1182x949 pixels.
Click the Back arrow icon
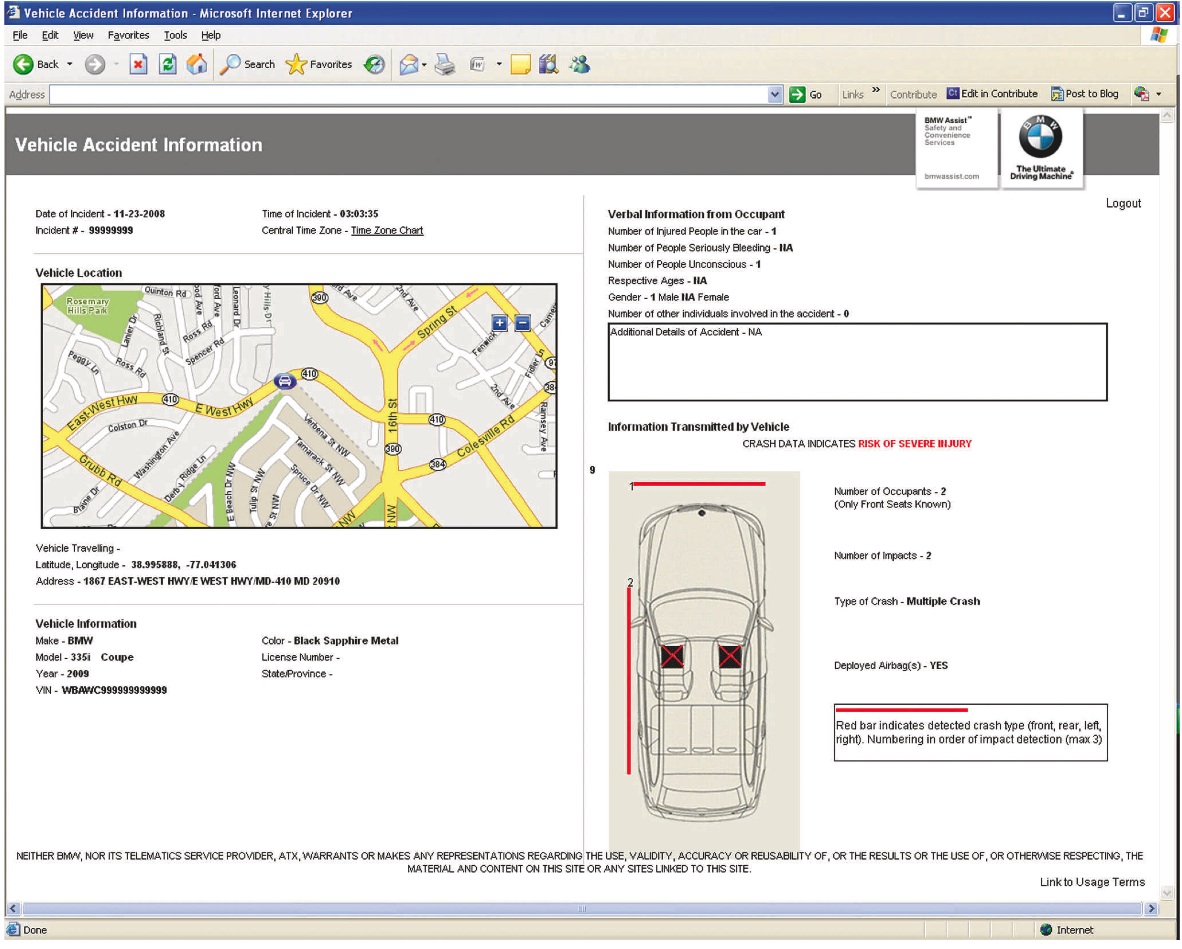tap(23, 65)
